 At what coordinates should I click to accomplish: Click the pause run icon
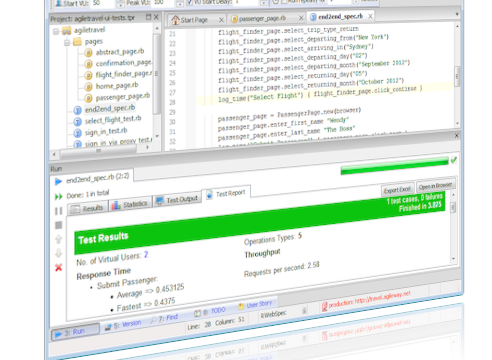click(x=59, y=211)
